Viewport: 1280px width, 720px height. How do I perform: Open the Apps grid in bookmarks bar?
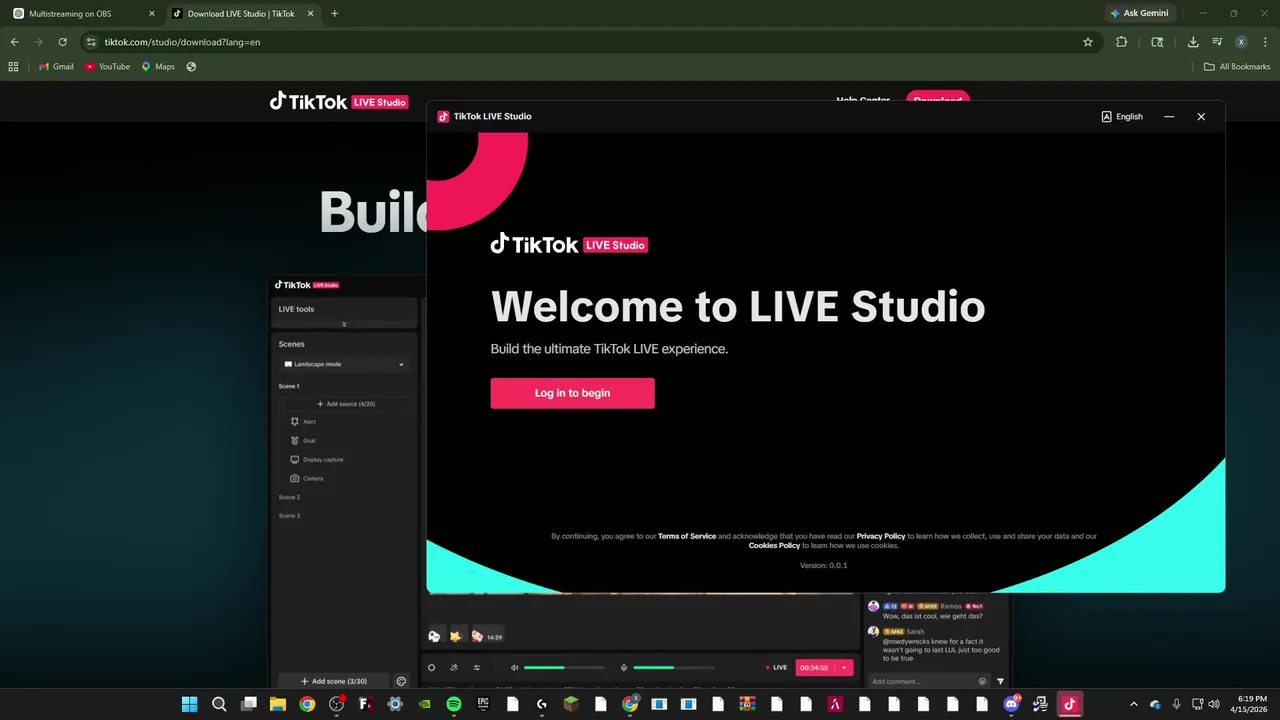point(13,67)
